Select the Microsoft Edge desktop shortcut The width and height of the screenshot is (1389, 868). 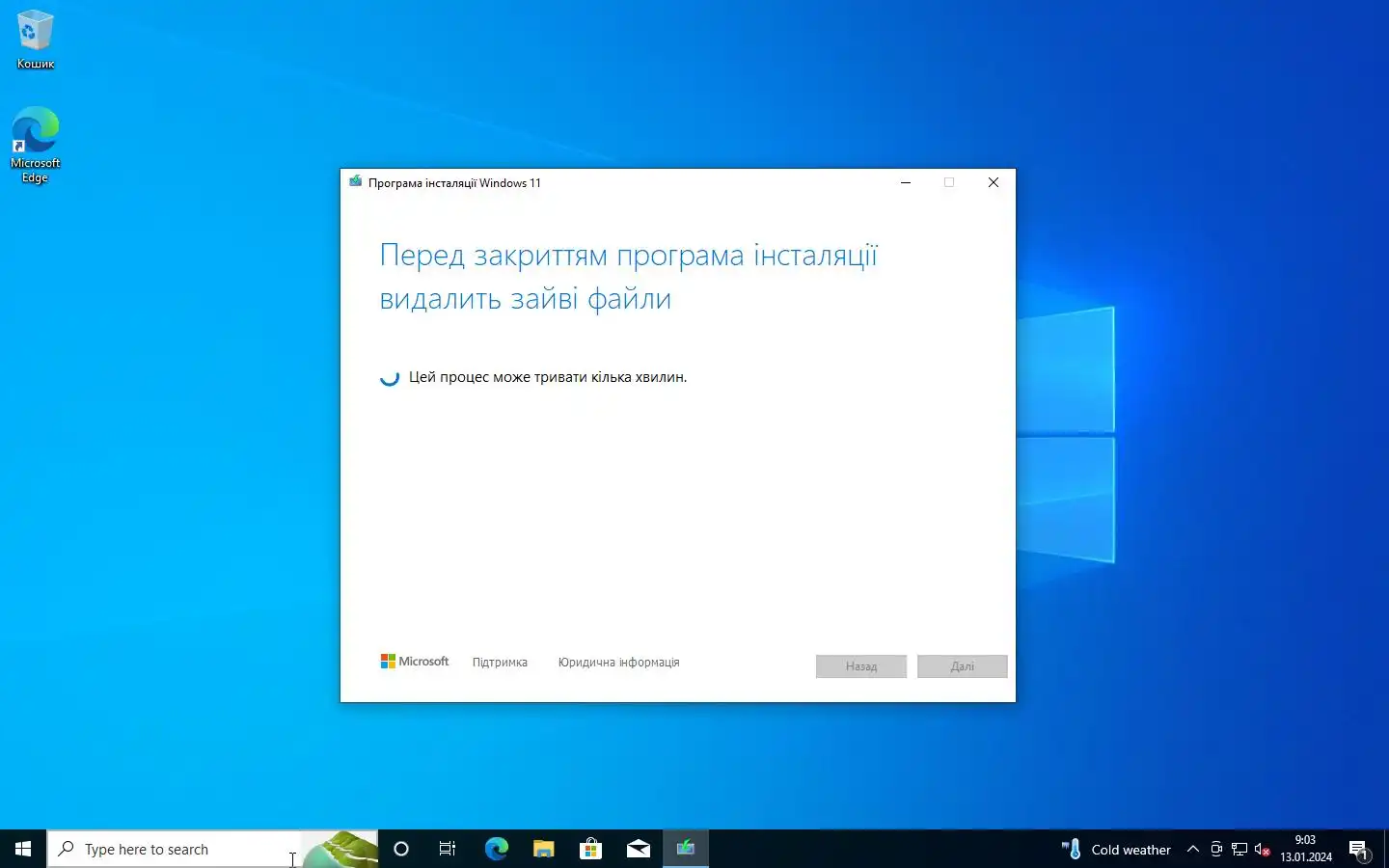(x=35, y=145)
